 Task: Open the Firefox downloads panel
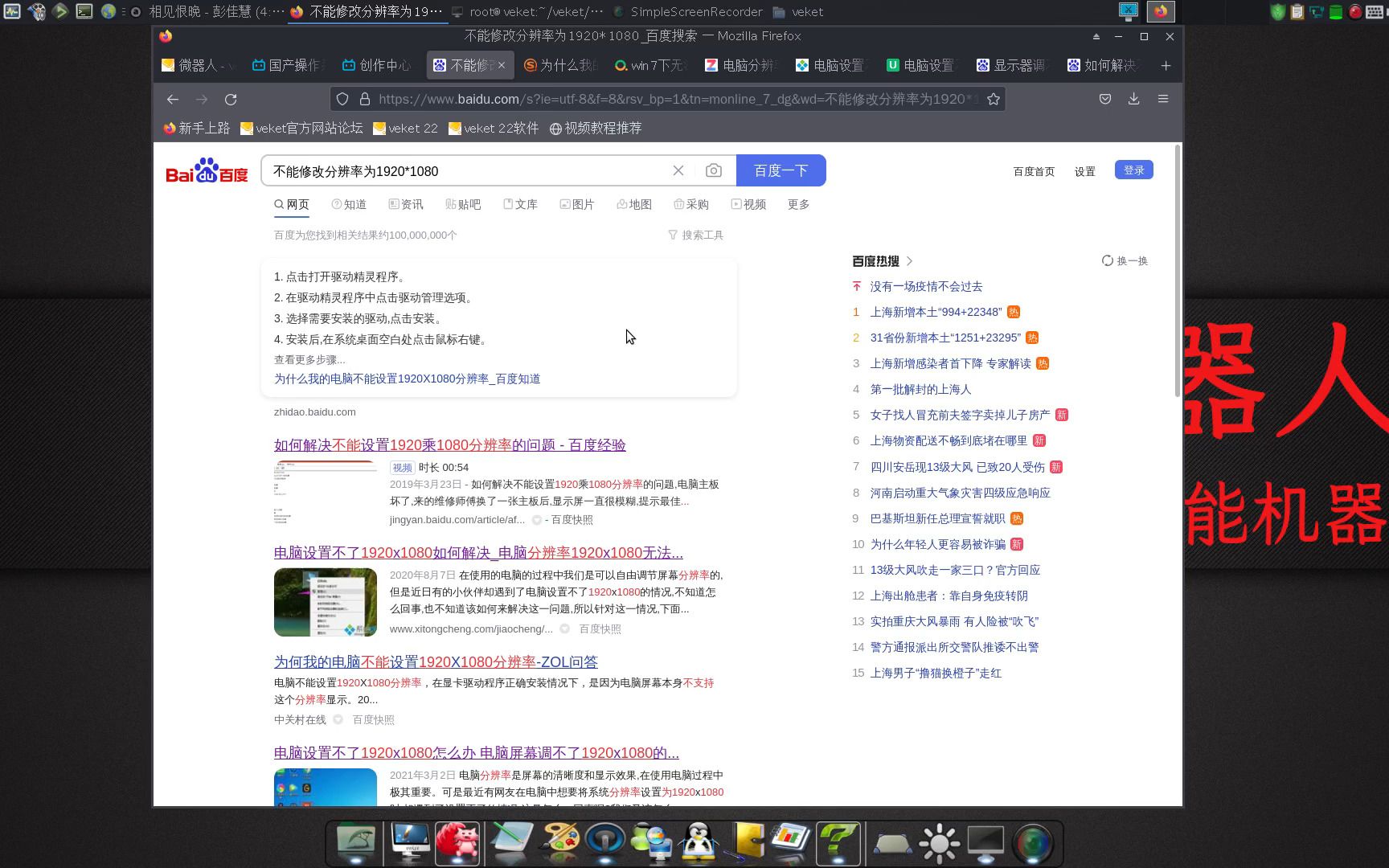point(1133,99)
